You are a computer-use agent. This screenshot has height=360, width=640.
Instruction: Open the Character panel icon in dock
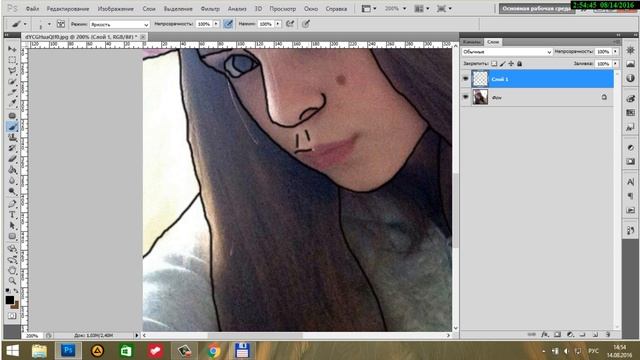pos(631,182)
